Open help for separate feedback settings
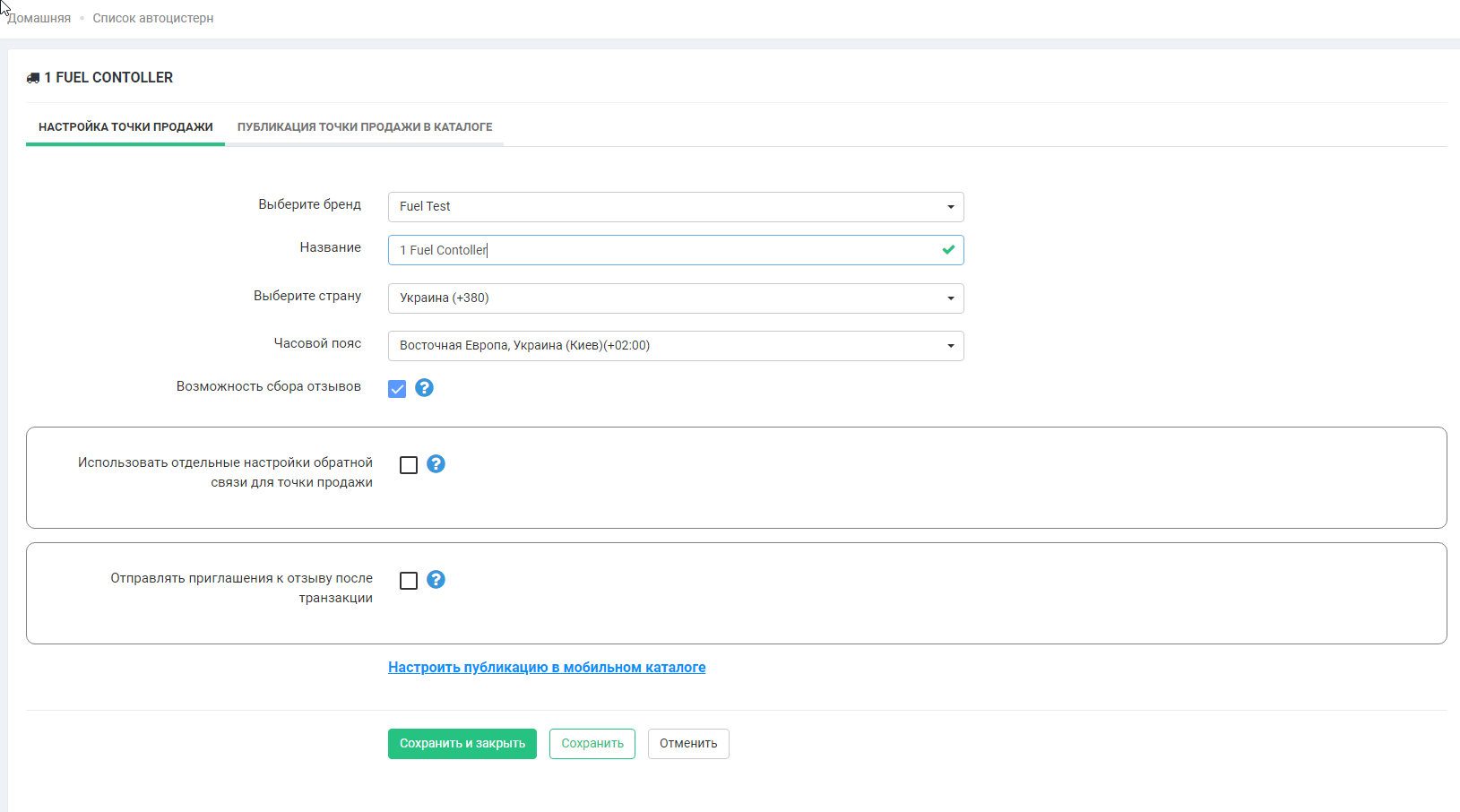The height and width of the screenshot is (812, 1460). click(436, 464)
